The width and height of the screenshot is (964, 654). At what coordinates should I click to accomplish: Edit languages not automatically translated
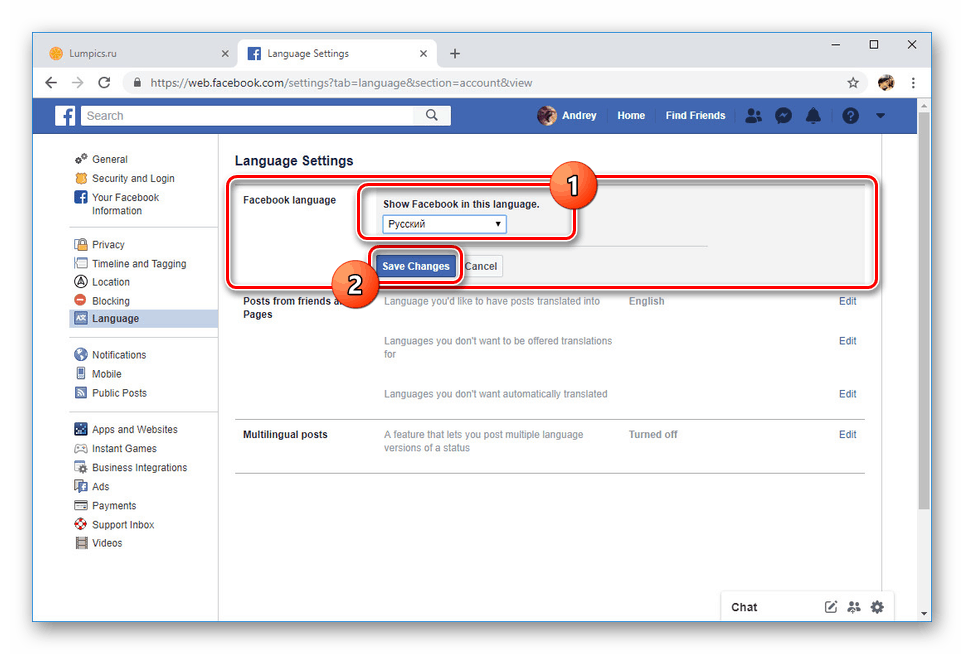click(x=847, y=394)
